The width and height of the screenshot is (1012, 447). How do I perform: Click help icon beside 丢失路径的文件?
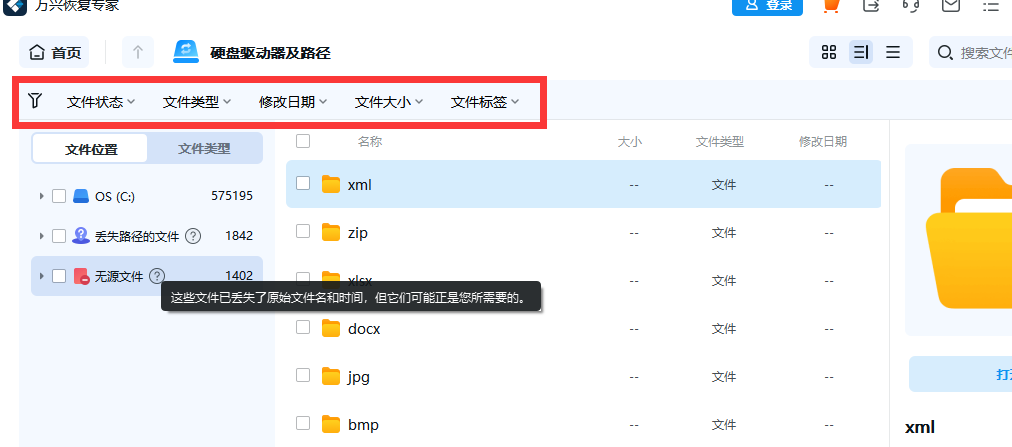click(x=192, y=236)
